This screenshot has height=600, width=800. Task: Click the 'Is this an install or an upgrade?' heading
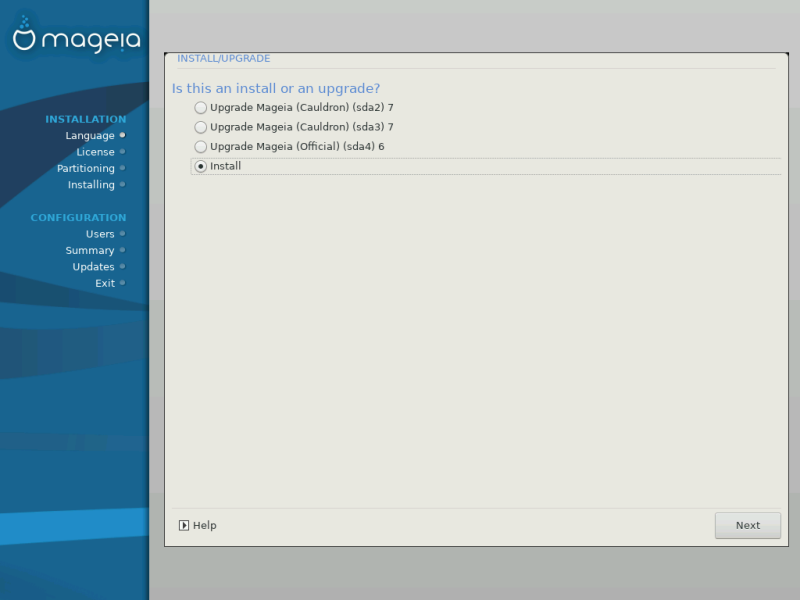tap(276, 88)
